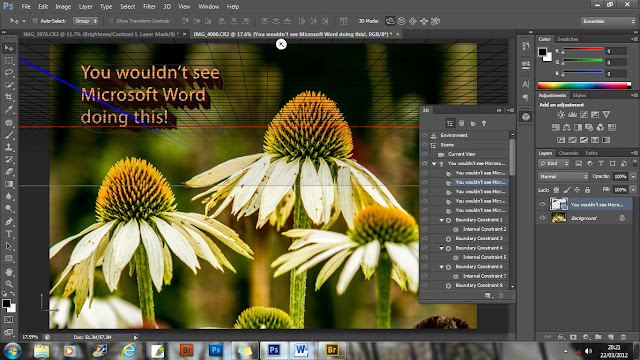This screenshot has height=360, width=640.
Task: Select the Eyedropper tool
Action: pos(9,109)
